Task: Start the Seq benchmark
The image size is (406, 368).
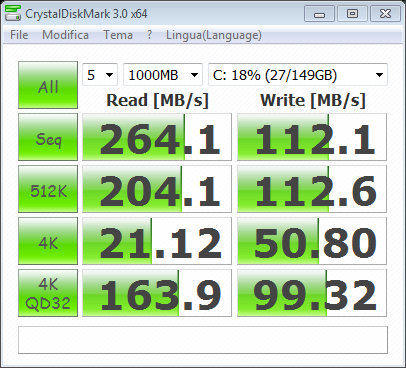Action: click(48, 137)
